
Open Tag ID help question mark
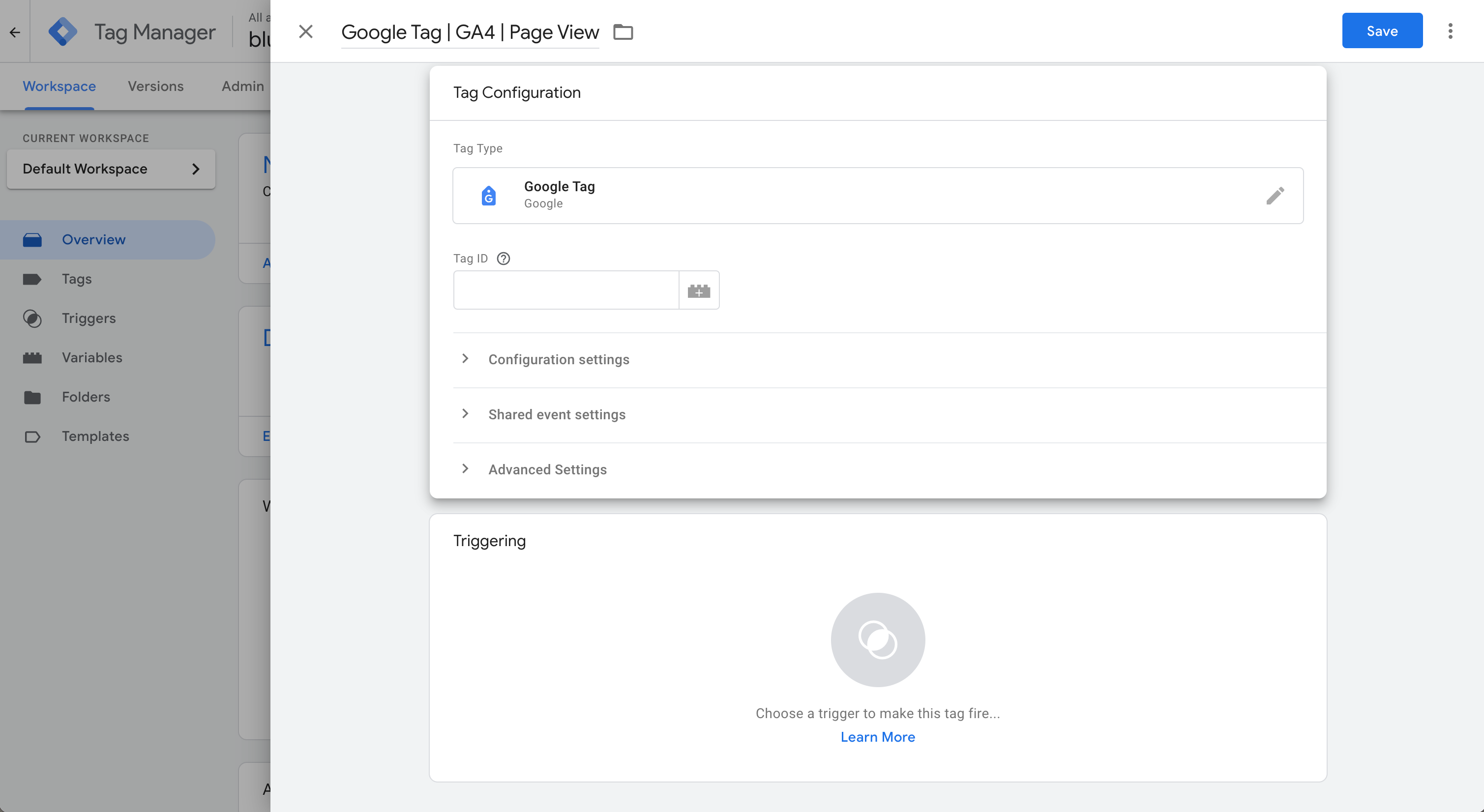pos(504,259)
